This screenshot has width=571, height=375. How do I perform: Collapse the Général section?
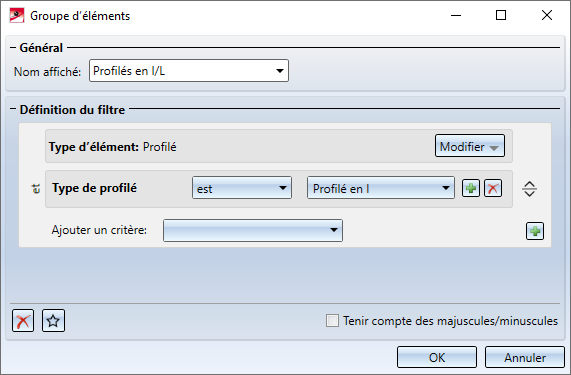pyautogui.click(x=13, y=48)
